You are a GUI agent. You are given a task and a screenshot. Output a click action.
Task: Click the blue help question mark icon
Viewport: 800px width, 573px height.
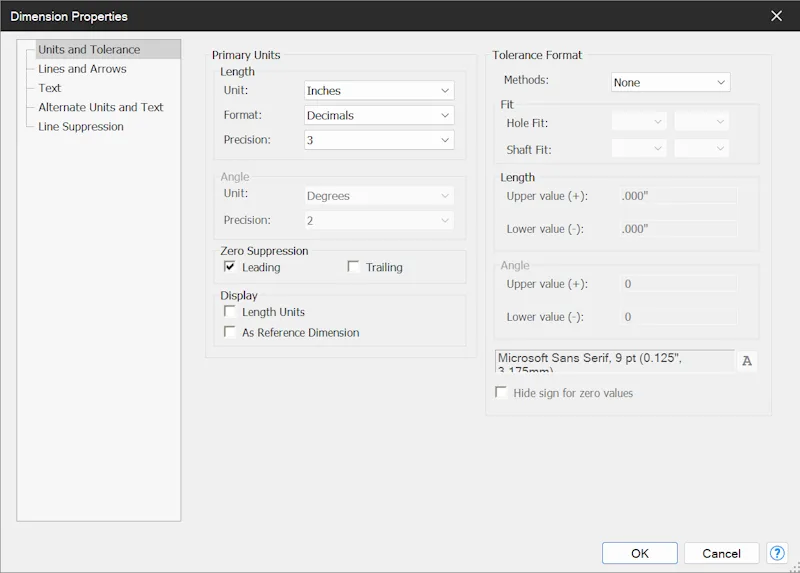(777, 553)
